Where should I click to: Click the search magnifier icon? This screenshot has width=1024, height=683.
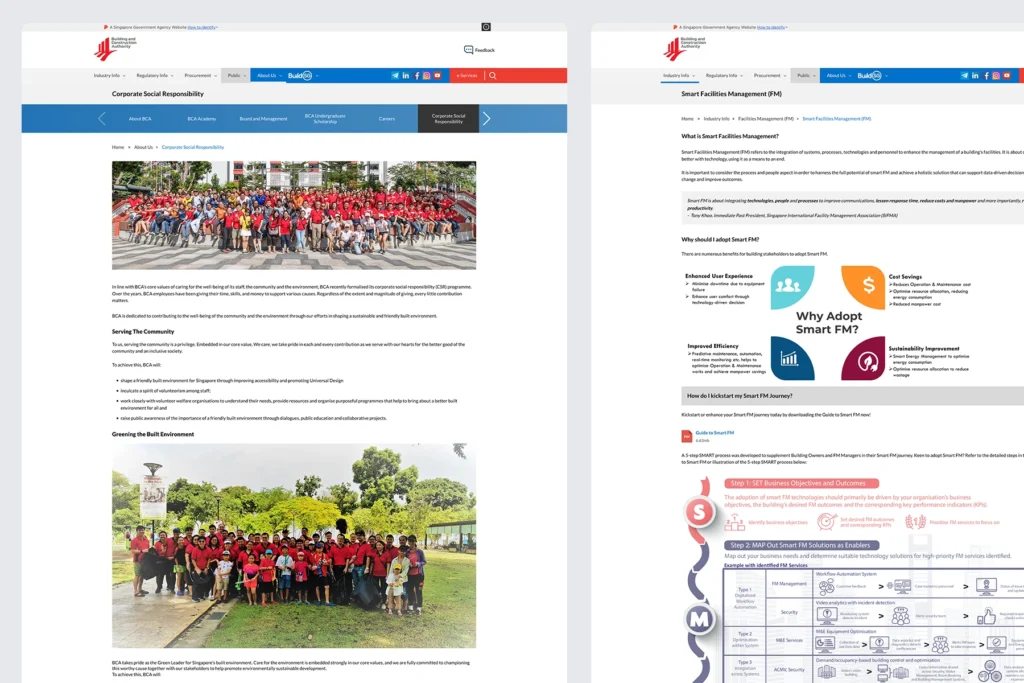click(x=492, y=76)
